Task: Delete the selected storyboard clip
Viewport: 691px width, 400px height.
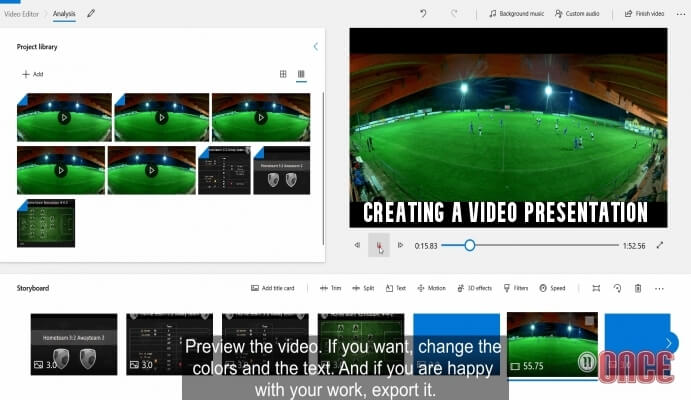Action: point(638,288)
